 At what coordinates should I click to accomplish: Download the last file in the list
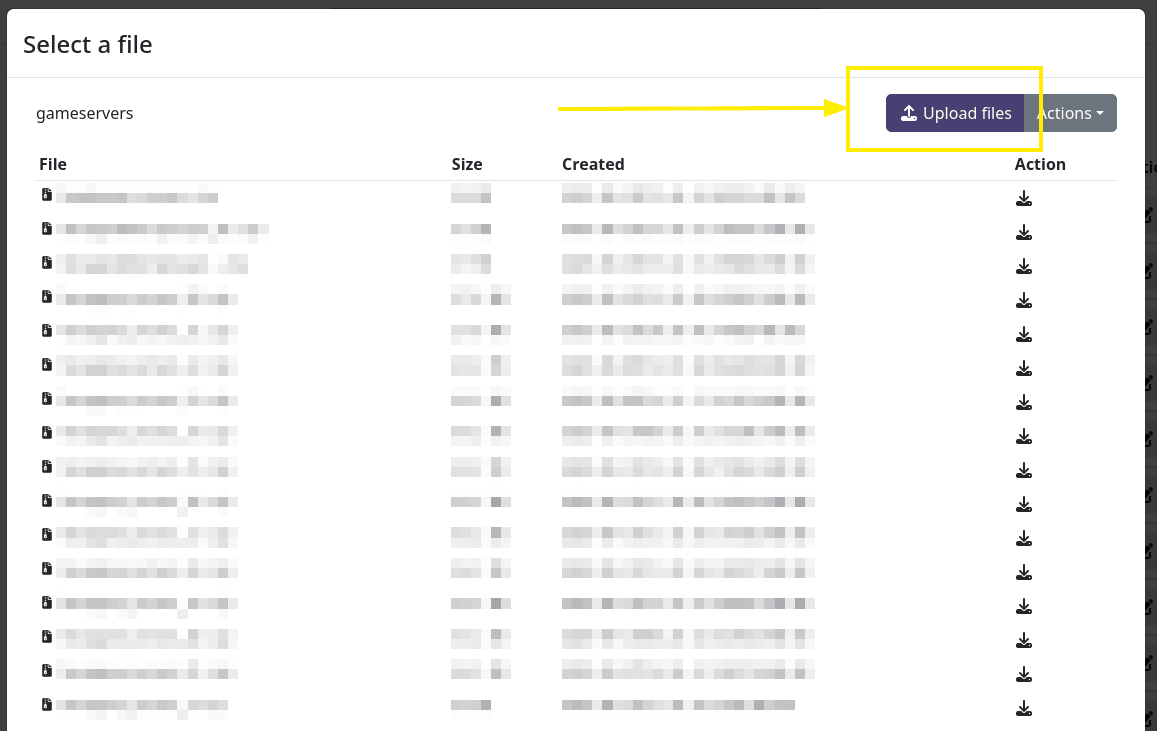(x=1023, y=708)
